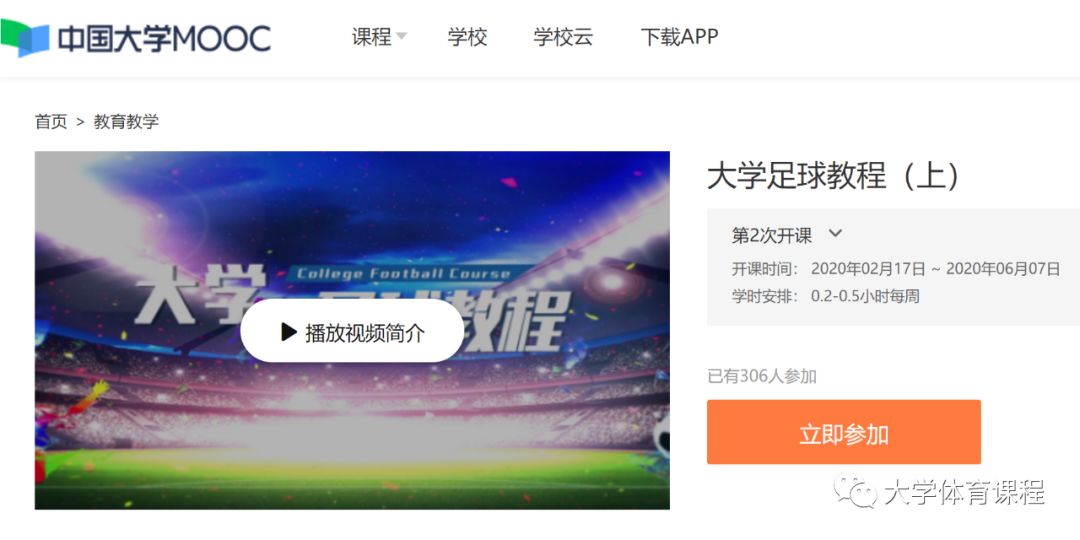1080x540 pixels.
Task: Select 下载APP in the top navigation
Action: pyautogui.click(x=679, y=37)
